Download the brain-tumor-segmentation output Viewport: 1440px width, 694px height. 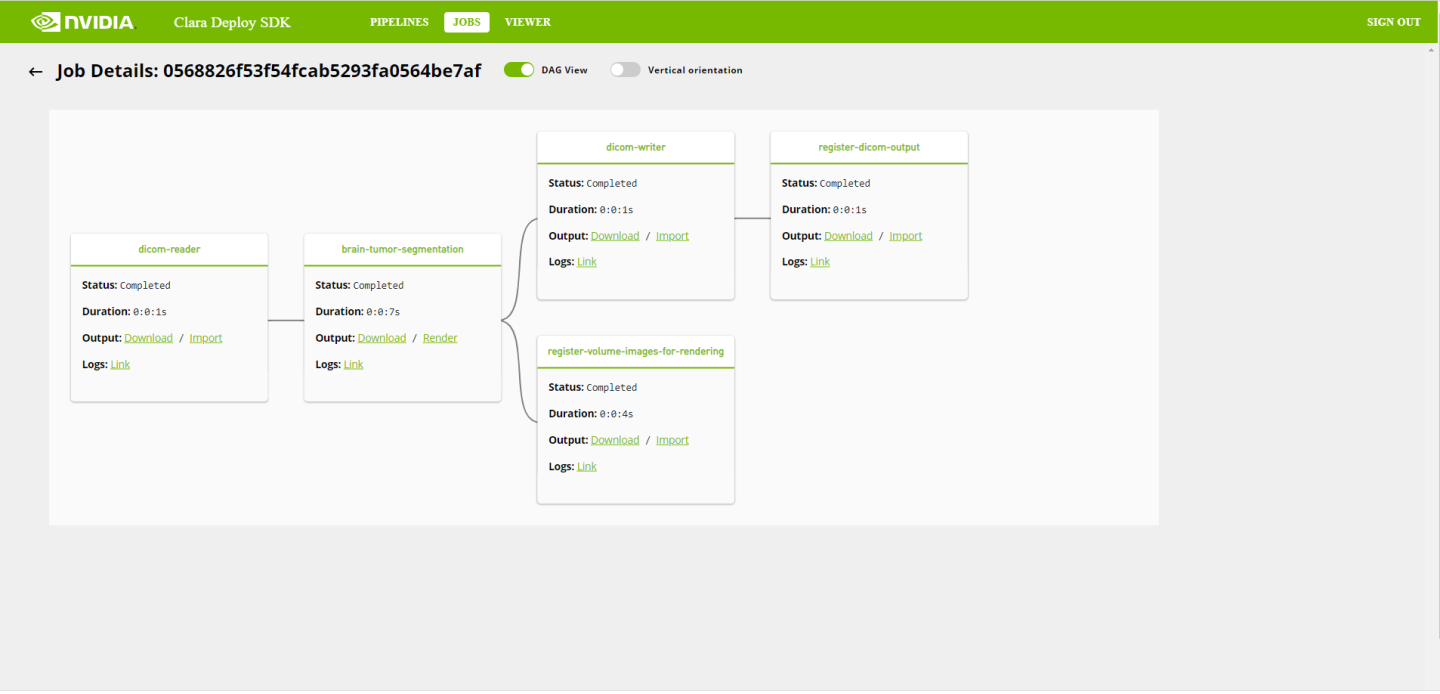click(x=382, y=338)
